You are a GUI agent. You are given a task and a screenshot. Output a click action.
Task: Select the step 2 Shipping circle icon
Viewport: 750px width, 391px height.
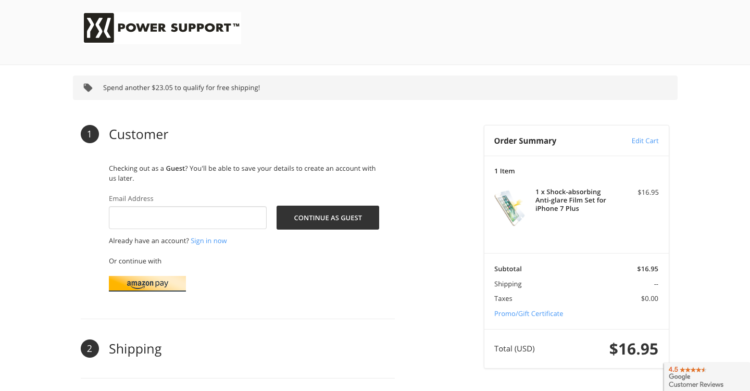(x=89, y=349)
